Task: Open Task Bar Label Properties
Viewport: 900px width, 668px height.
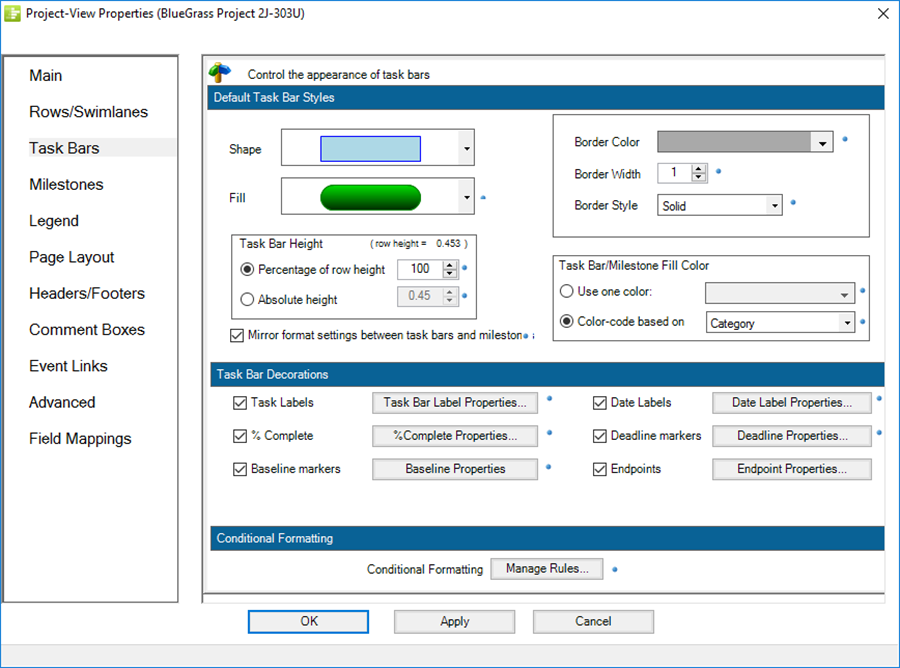Action: click(x=454, y=402)
